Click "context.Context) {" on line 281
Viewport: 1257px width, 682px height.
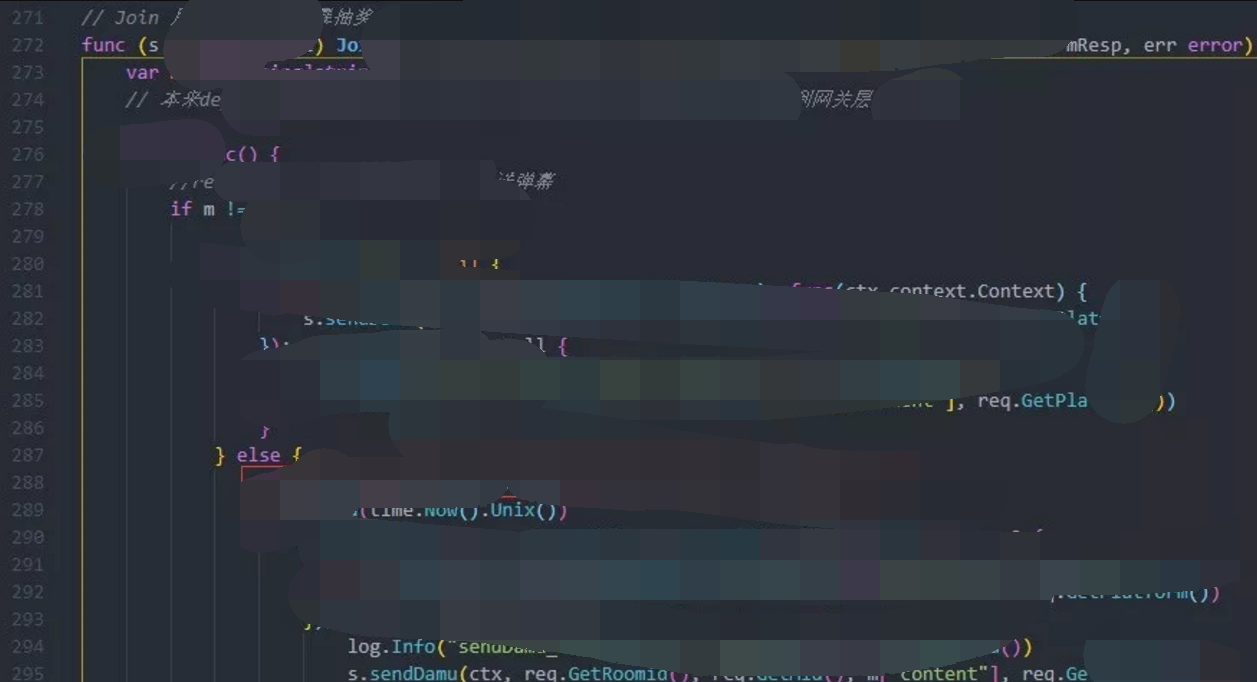[x=987, y=291]
